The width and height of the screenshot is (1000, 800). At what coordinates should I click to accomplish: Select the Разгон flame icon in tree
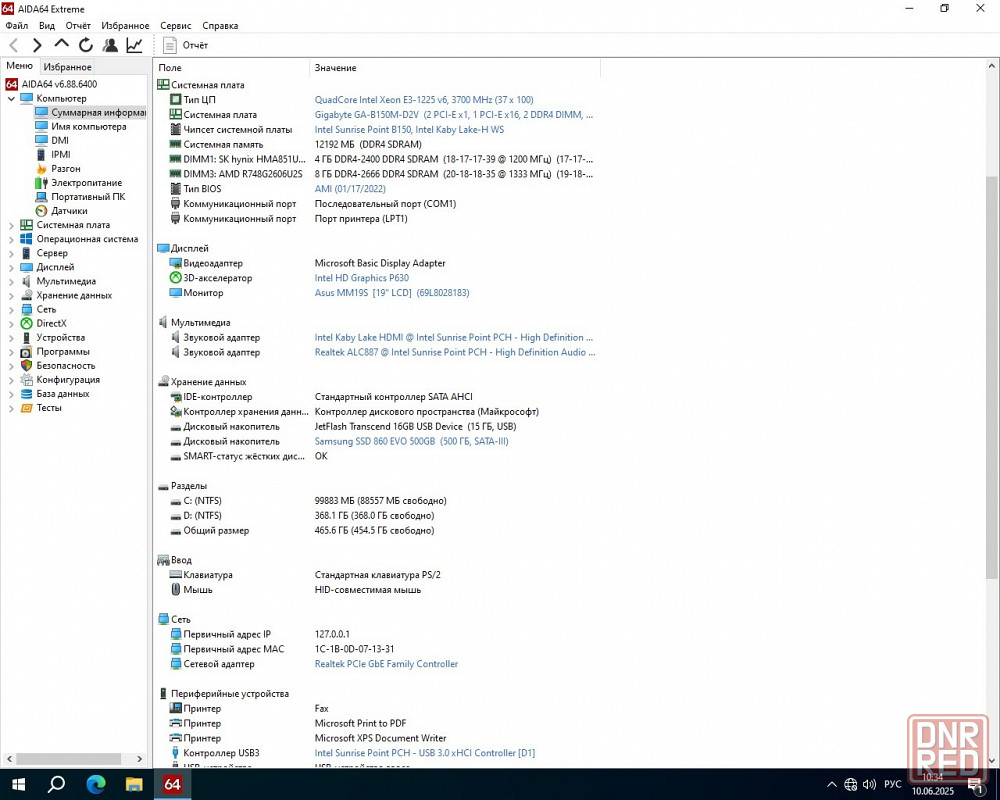coord(41,168)
